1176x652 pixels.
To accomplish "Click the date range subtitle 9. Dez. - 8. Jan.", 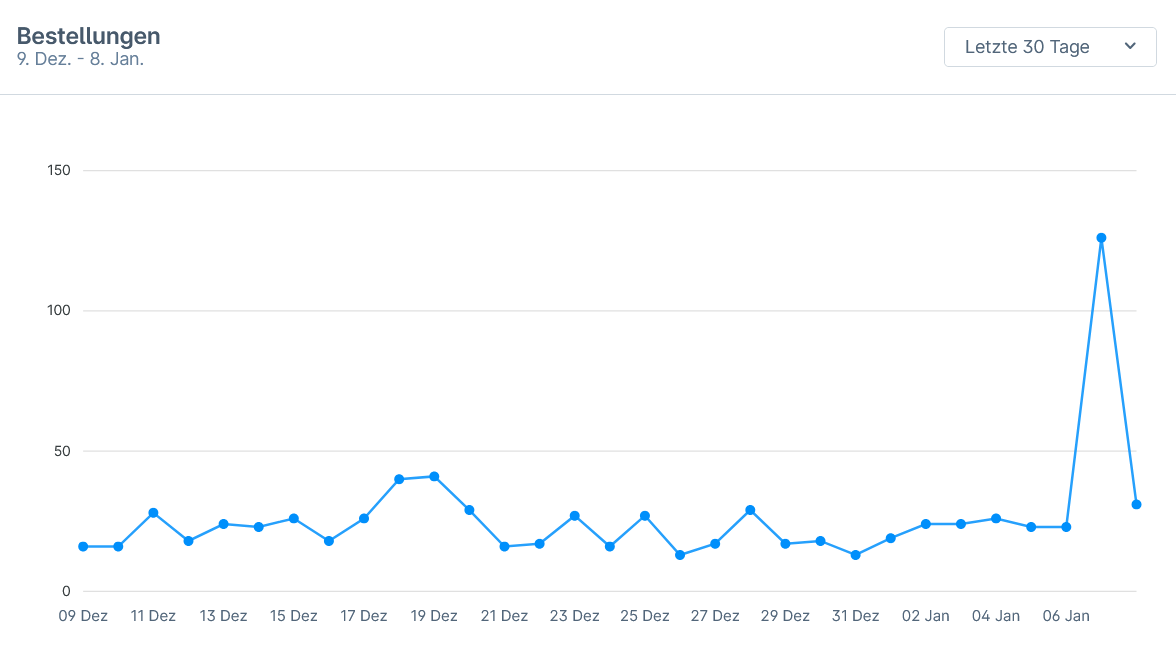I will (x=81, y=59).
